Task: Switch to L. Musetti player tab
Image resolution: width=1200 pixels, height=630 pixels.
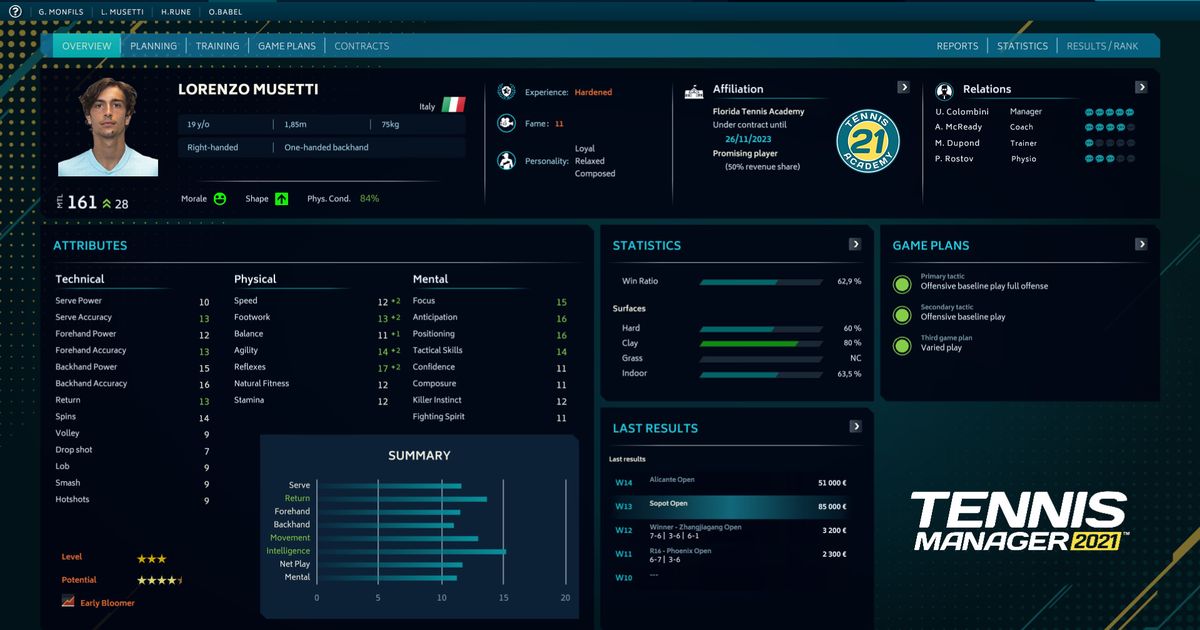Action: [120, 12]
